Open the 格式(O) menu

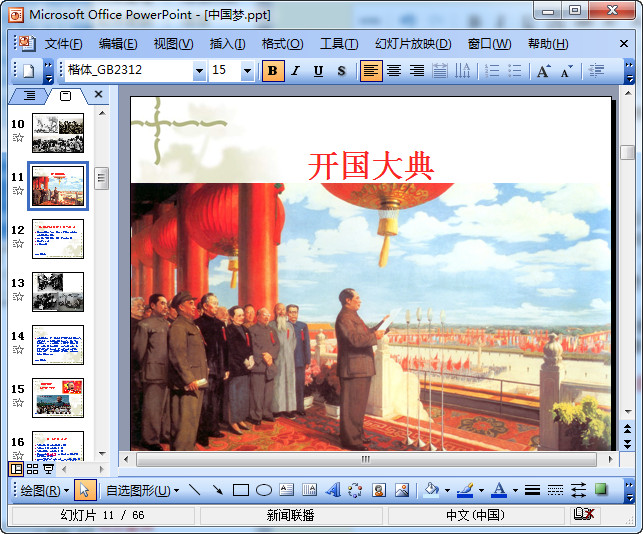(x=283, y=43)
